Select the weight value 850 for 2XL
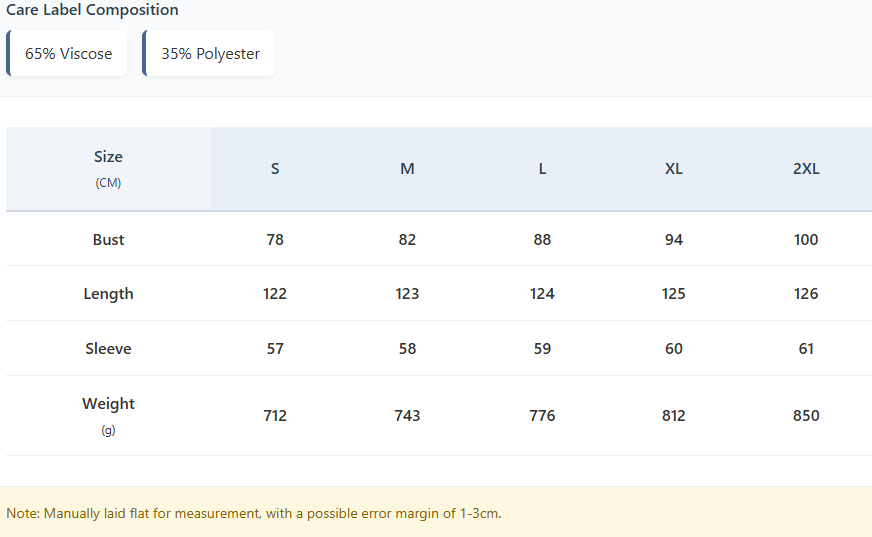The width and height of the screenshot is (872, 537). tap(806, 416)
